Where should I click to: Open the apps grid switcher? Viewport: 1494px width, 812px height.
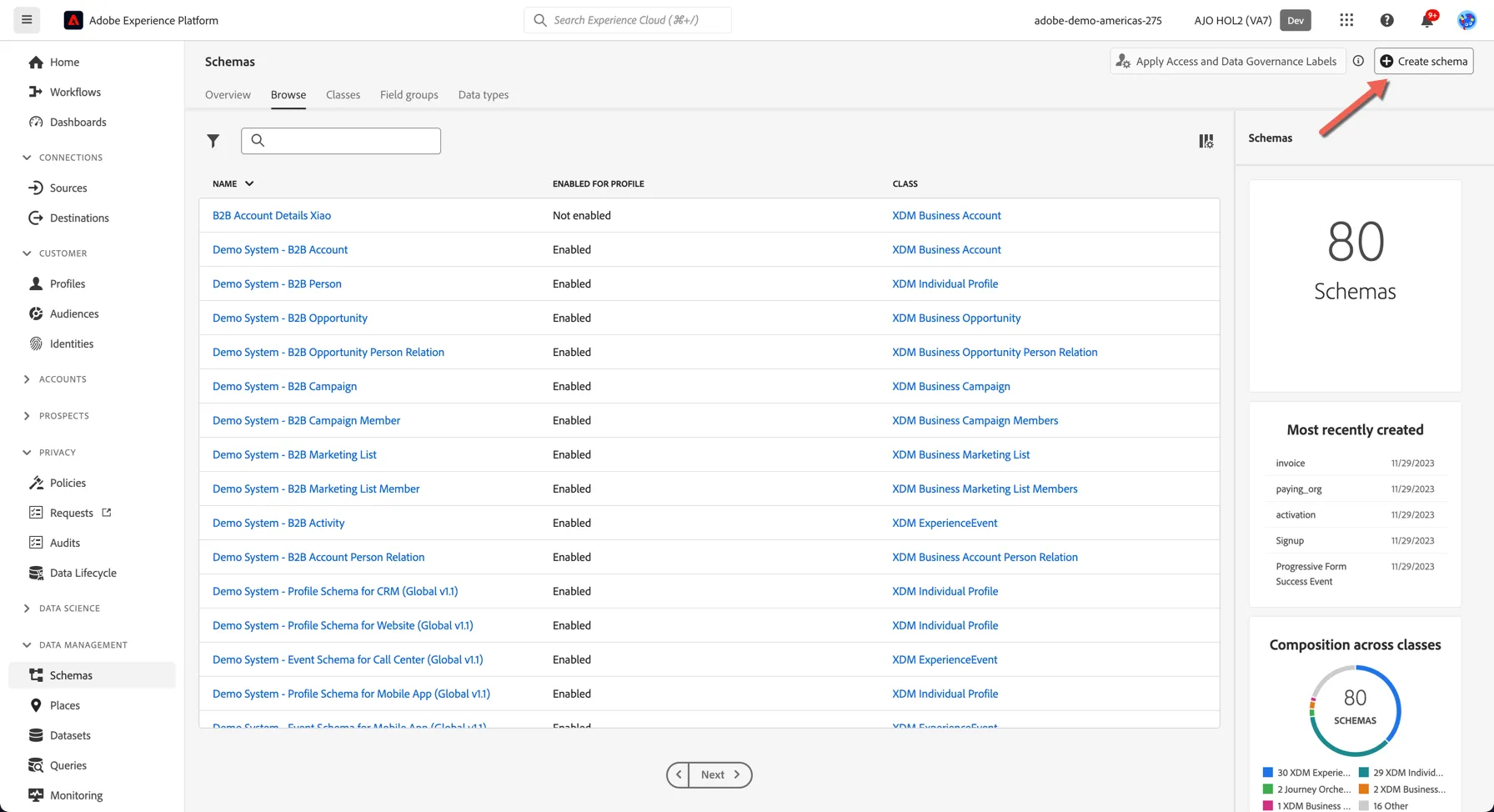[x=1346, y=20]
